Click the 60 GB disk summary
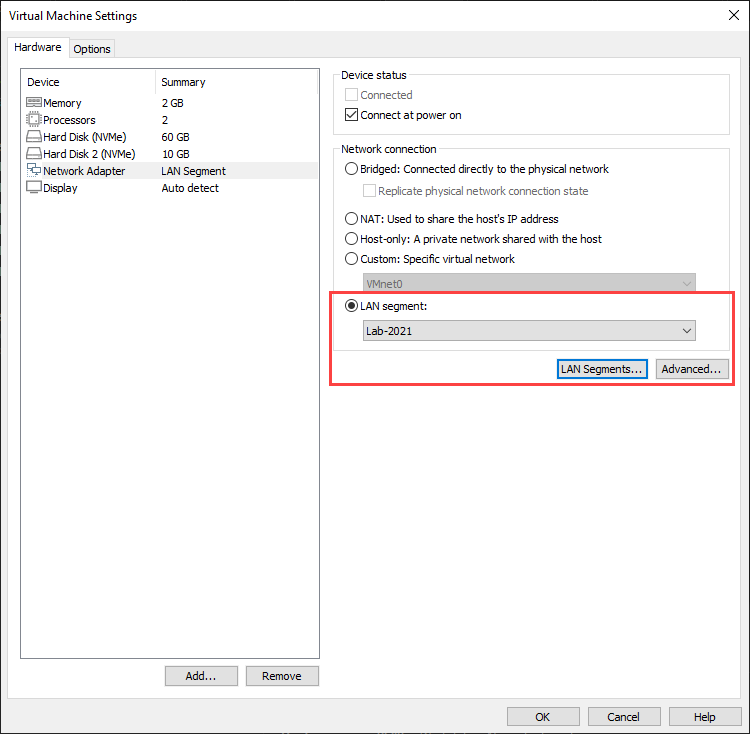The image size is (750, 734). tap(176, 137)
